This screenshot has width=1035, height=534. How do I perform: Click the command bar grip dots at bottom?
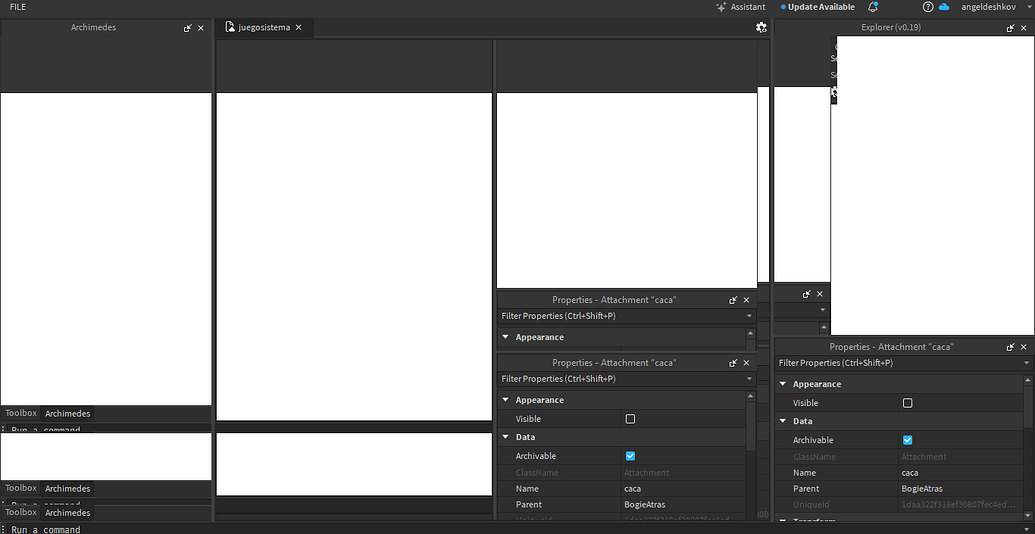tap(3, 529)
